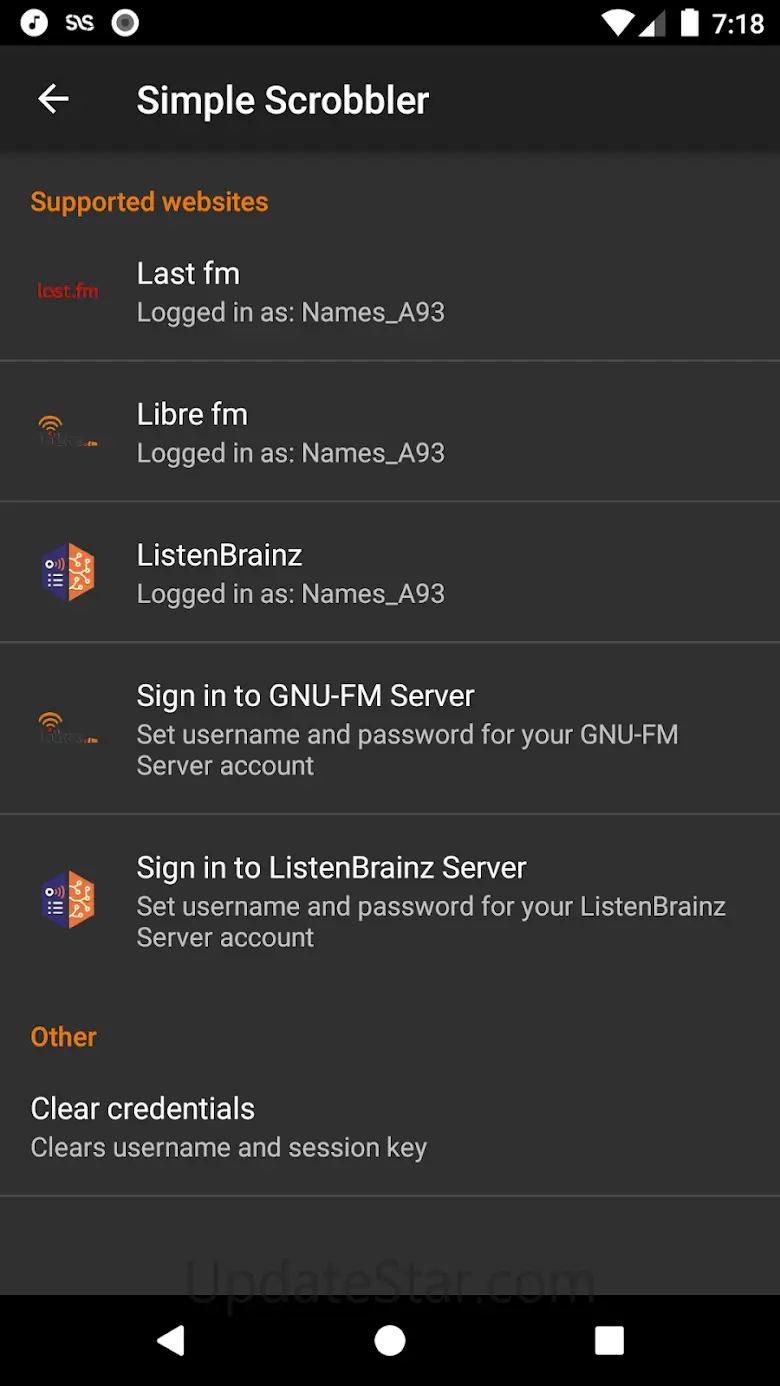Tap the back arrow icon

click(x=53, y=99)
